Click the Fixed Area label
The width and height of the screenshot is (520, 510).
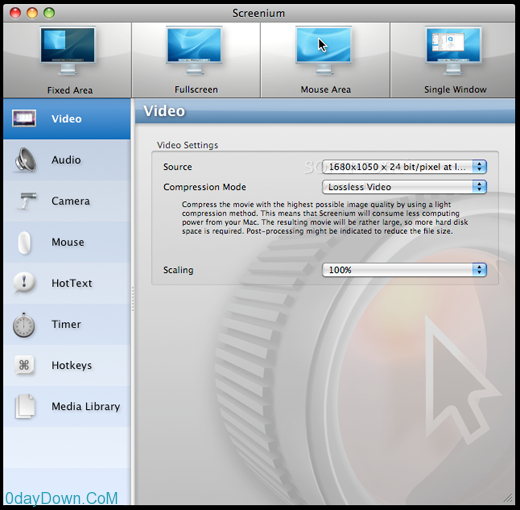[70, 90]
